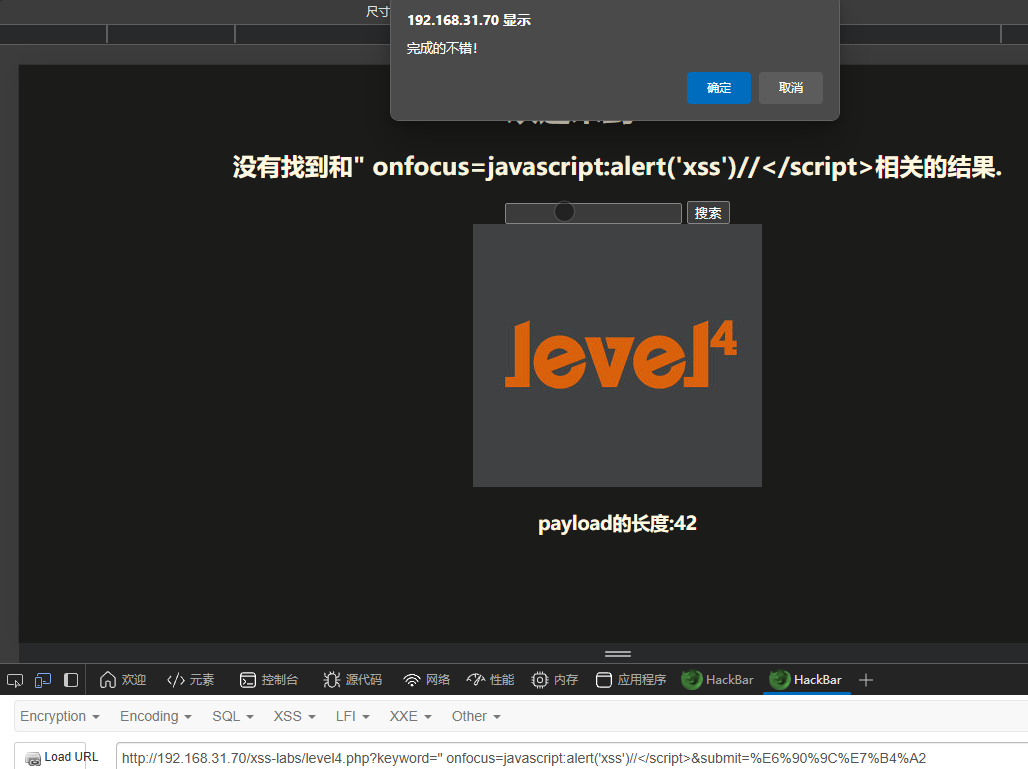
Task: Switch to the first HackBar tab
Action: tap(717, 680)
